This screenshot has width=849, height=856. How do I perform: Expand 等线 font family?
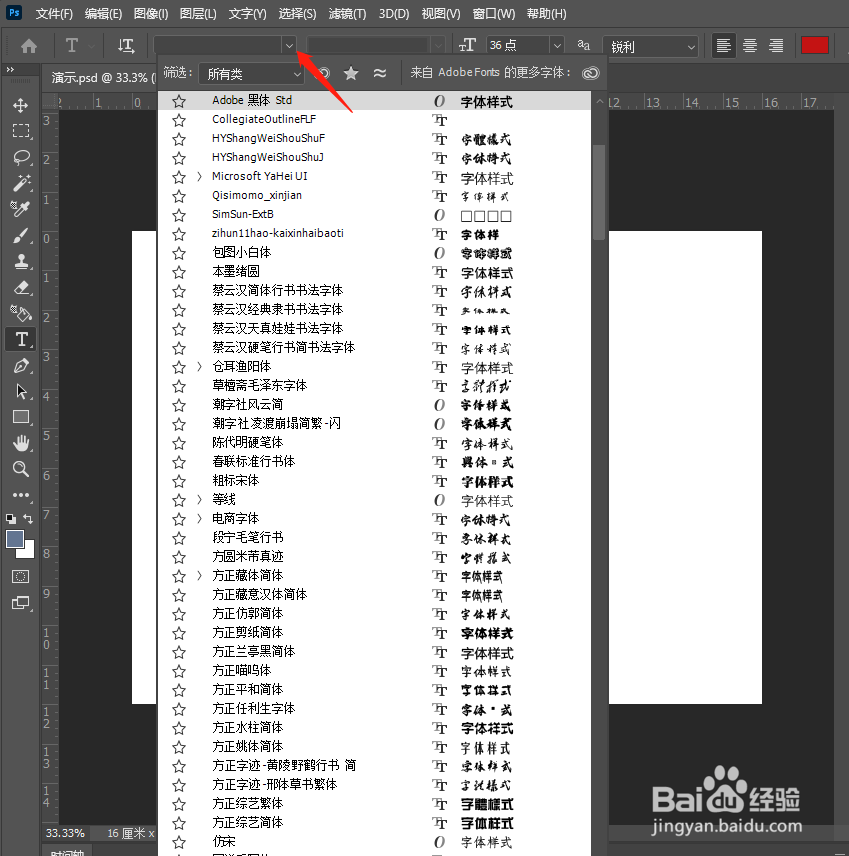pyautogui.click(x=199, y=500)
